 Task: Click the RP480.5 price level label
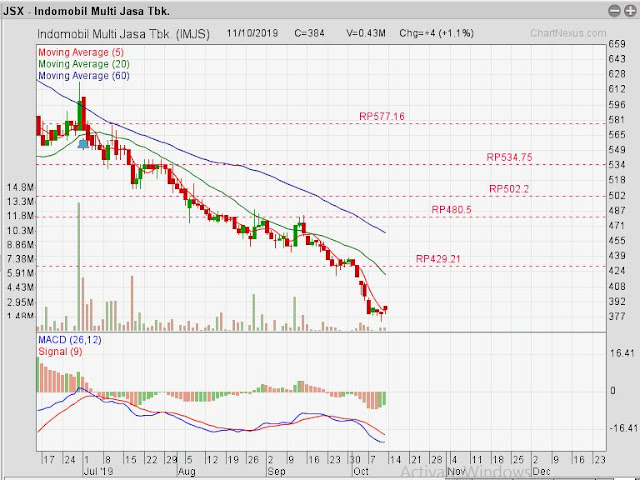451,210
